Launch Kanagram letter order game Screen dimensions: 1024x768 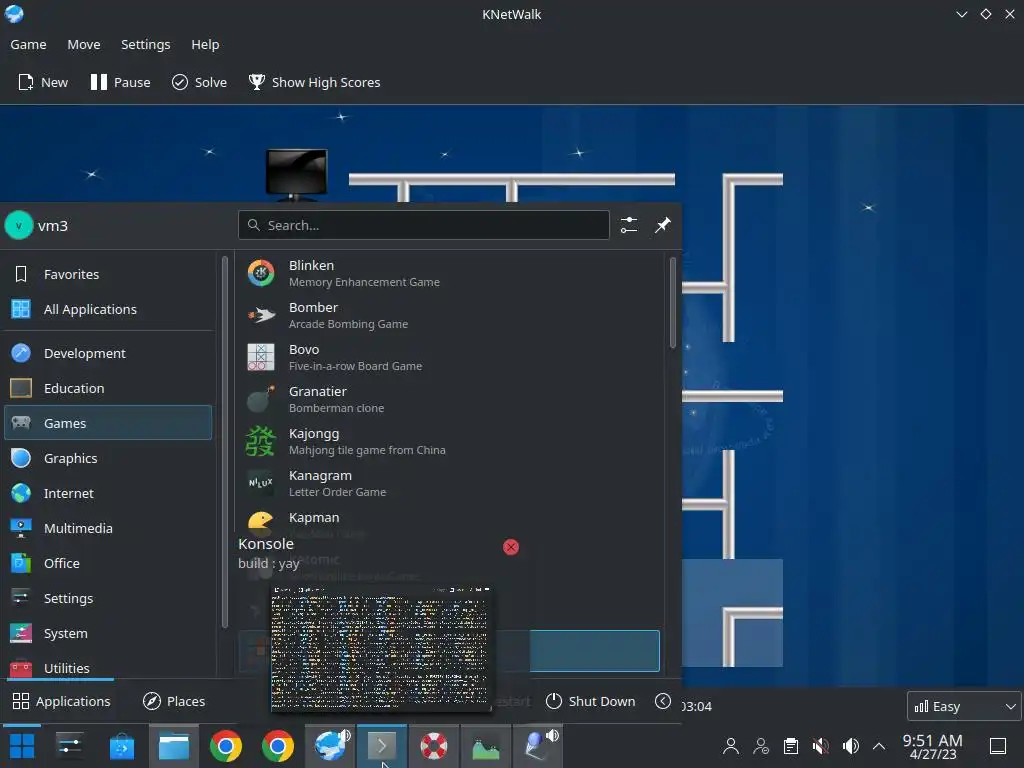[451, 484]
